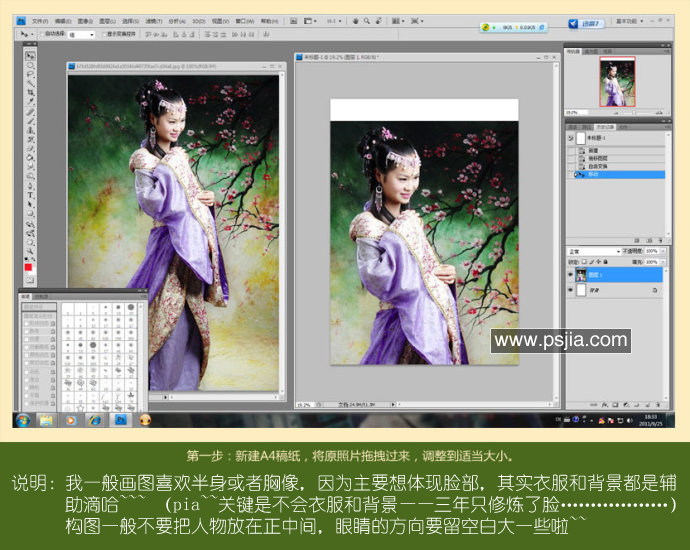Check the Texture box in Brushes panel
This screenshot has height=550, width=690.
pyautogui.click(x=26, y=339)
